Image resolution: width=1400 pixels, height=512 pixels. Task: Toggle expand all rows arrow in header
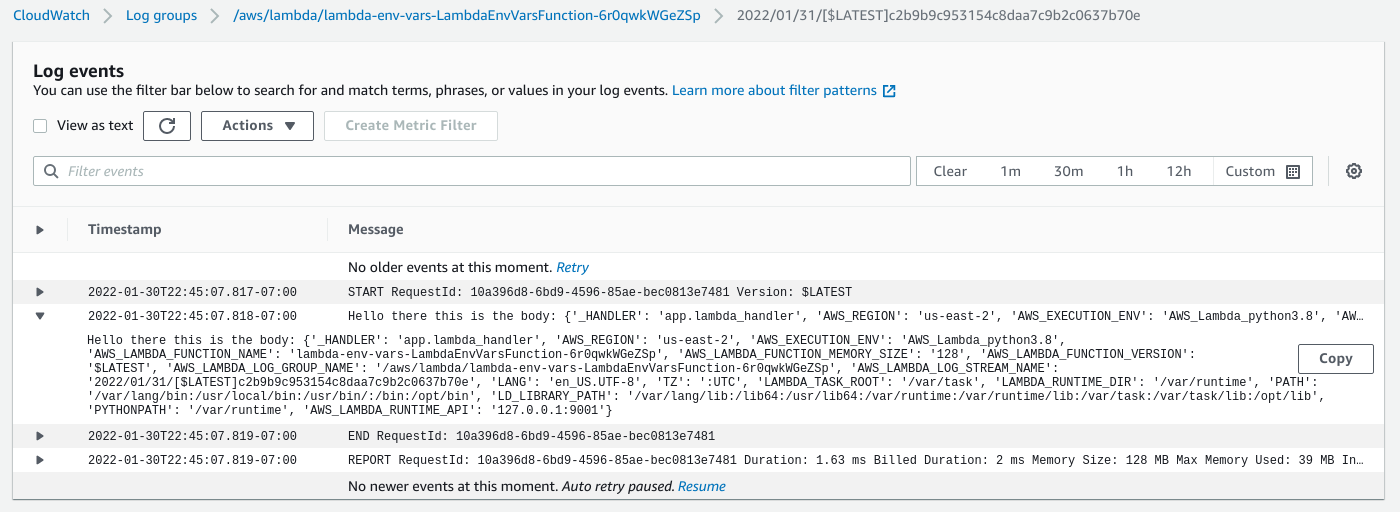click(x=40, y=230)
